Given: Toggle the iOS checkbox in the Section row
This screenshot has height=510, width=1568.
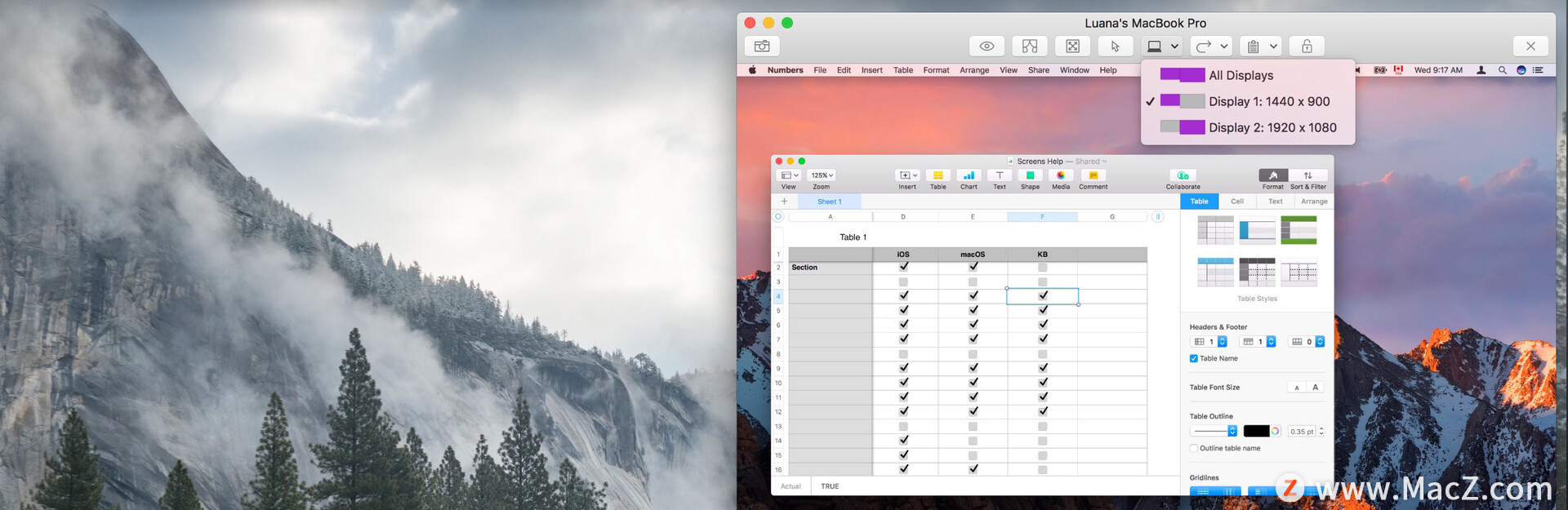Looking at the screenshot, I should pyautogui.click(x=903, y=267).
